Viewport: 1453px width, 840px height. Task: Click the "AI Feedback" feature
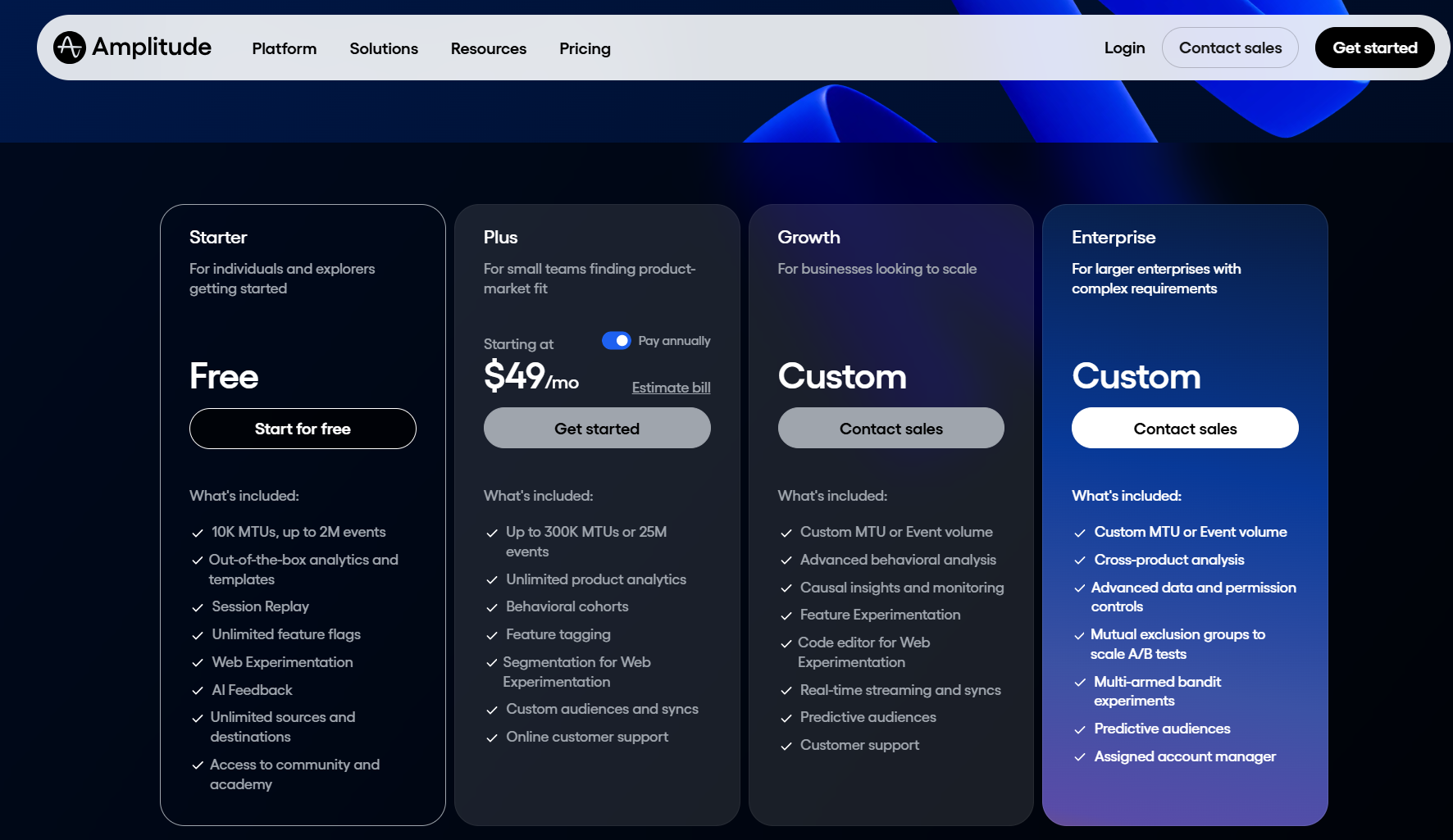tap(252, 690)
